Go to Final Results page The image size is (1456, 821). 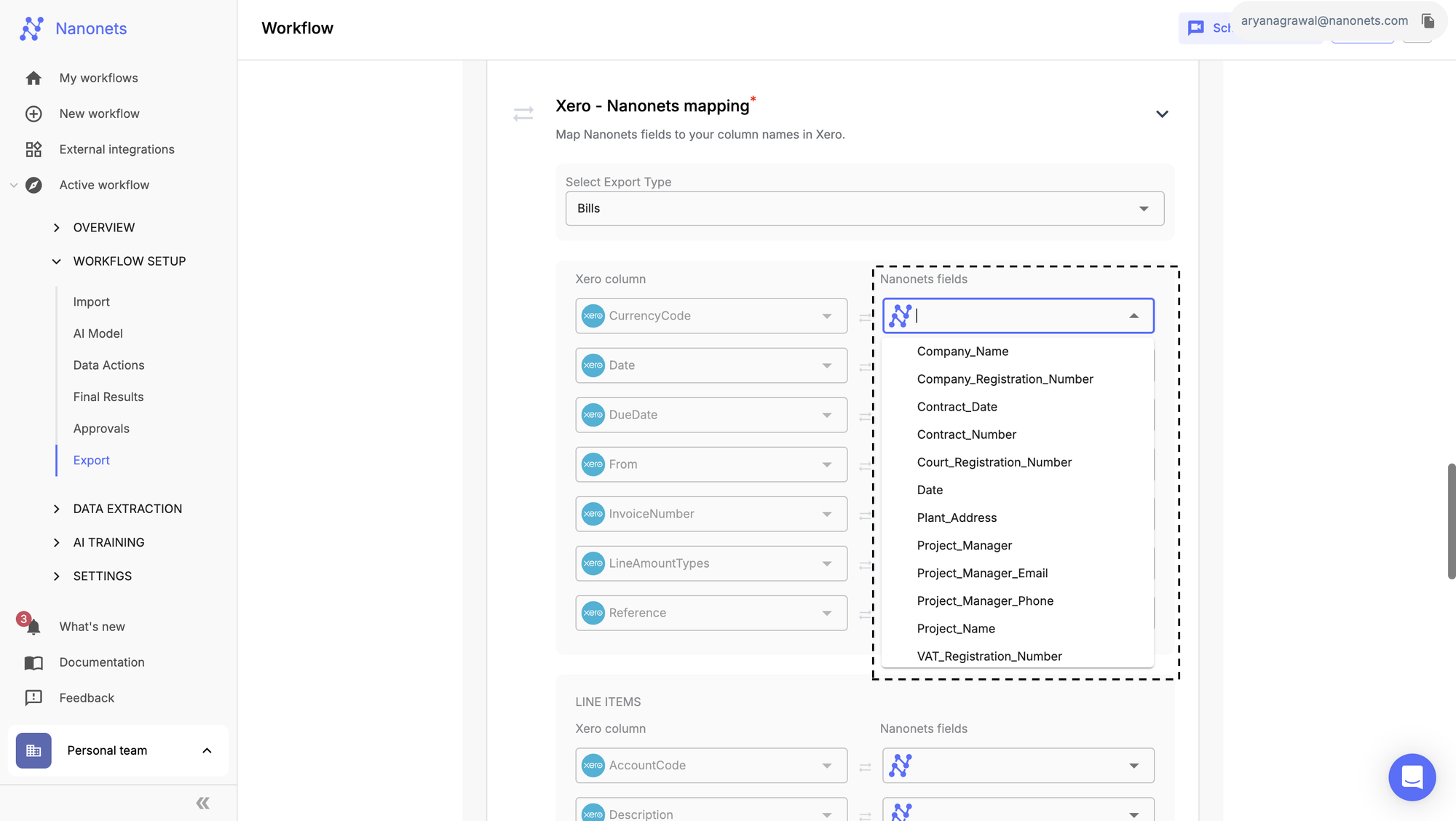[108, 397]
